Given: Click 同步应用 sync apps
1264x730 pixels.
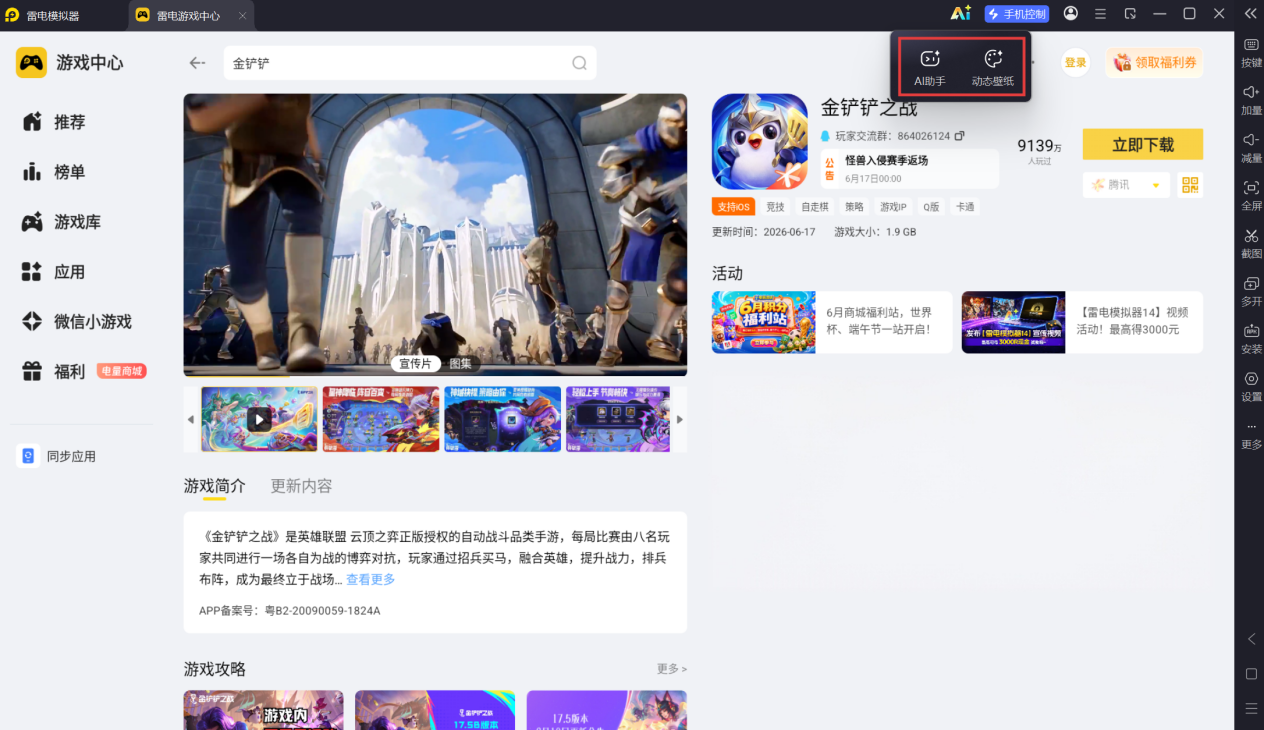Looking at the screenshot, I should point(57,456).
